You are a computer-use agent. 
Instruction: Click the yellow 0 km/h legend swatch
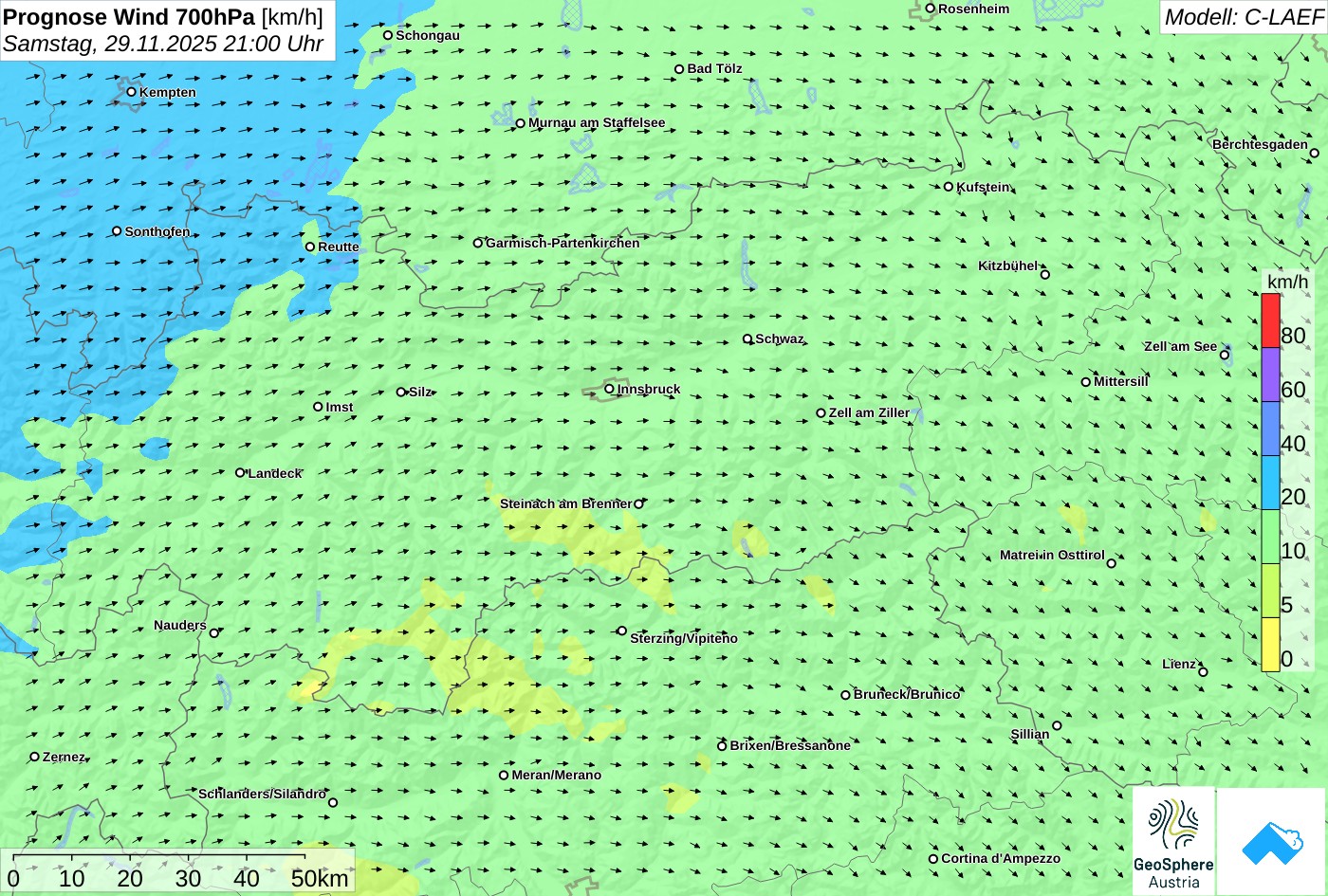[x=1270, y=645]
